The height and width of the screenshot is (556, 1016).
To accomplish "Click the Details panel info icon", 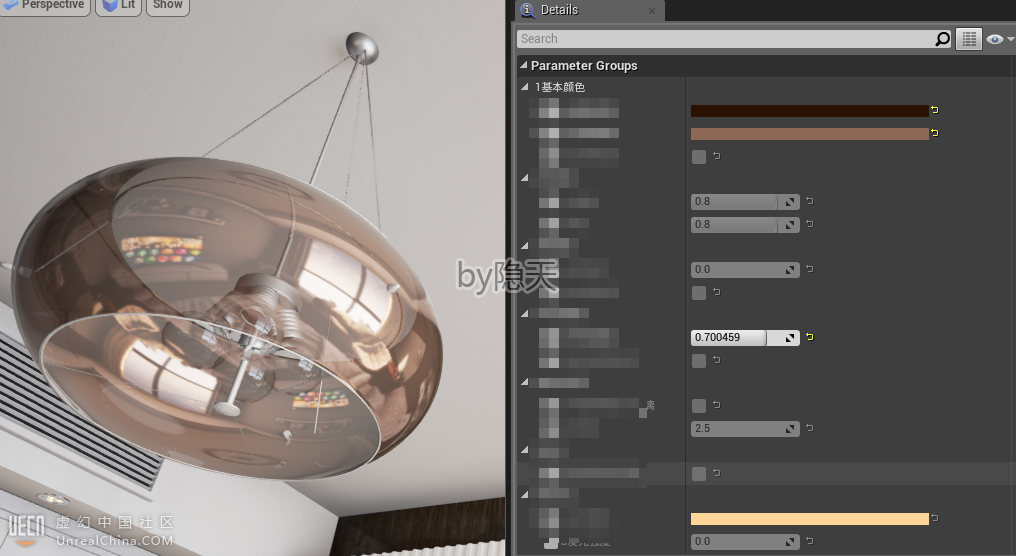I will point(527,10).
